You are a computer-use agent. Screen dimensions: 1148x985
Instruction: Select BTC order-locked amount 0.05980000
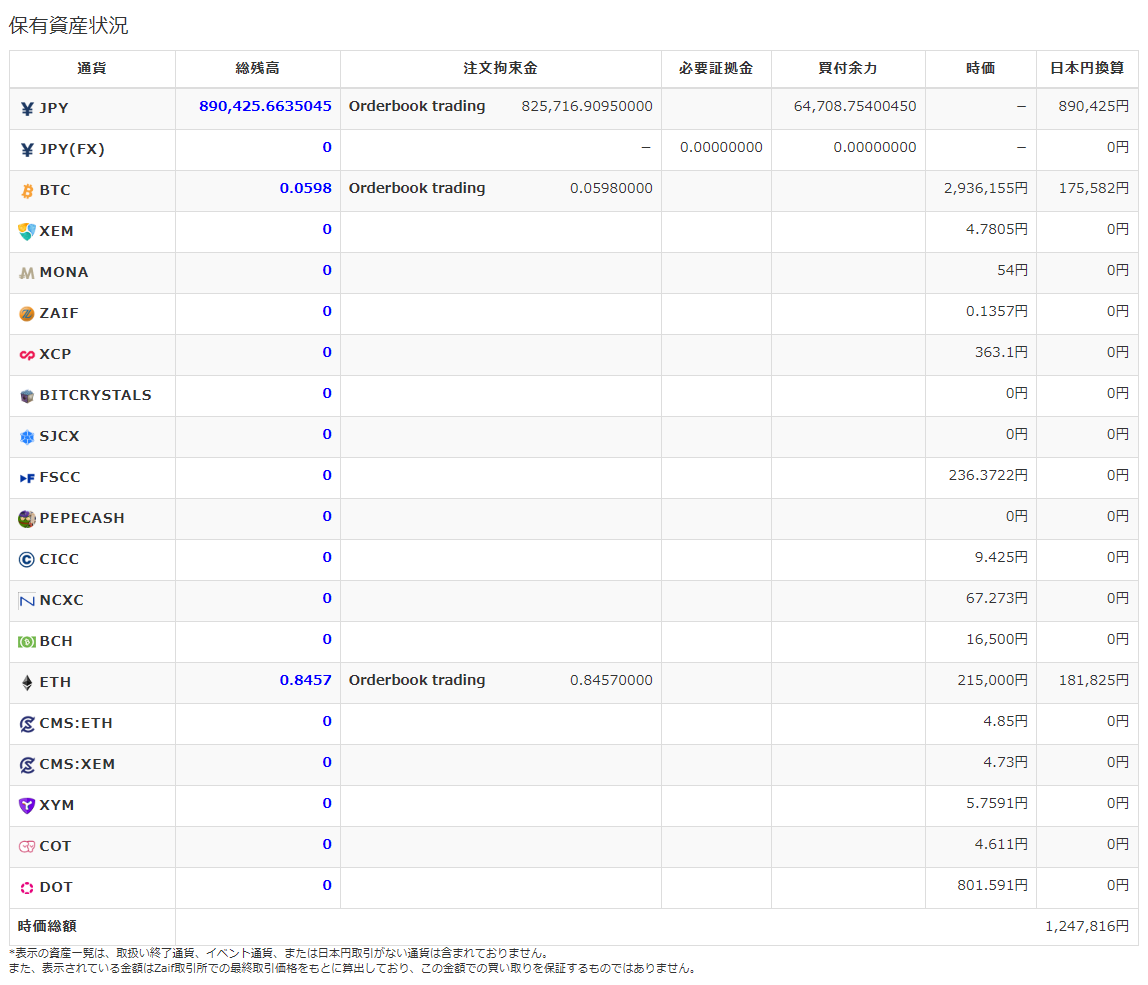[x=611, y=188]
